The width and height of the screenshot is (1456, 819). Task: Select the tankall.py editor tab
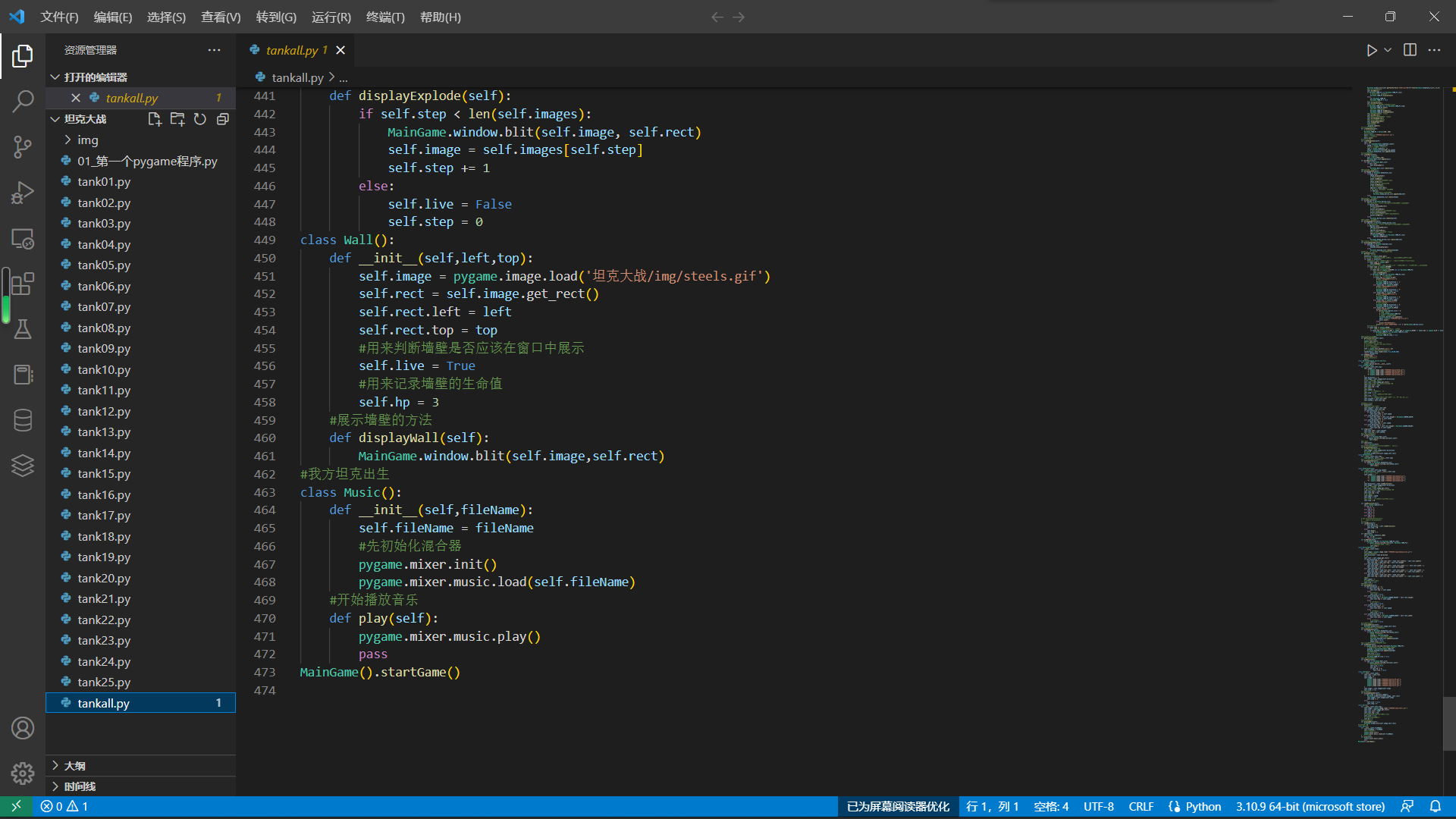pyautogui.click(x=296, y=50)
